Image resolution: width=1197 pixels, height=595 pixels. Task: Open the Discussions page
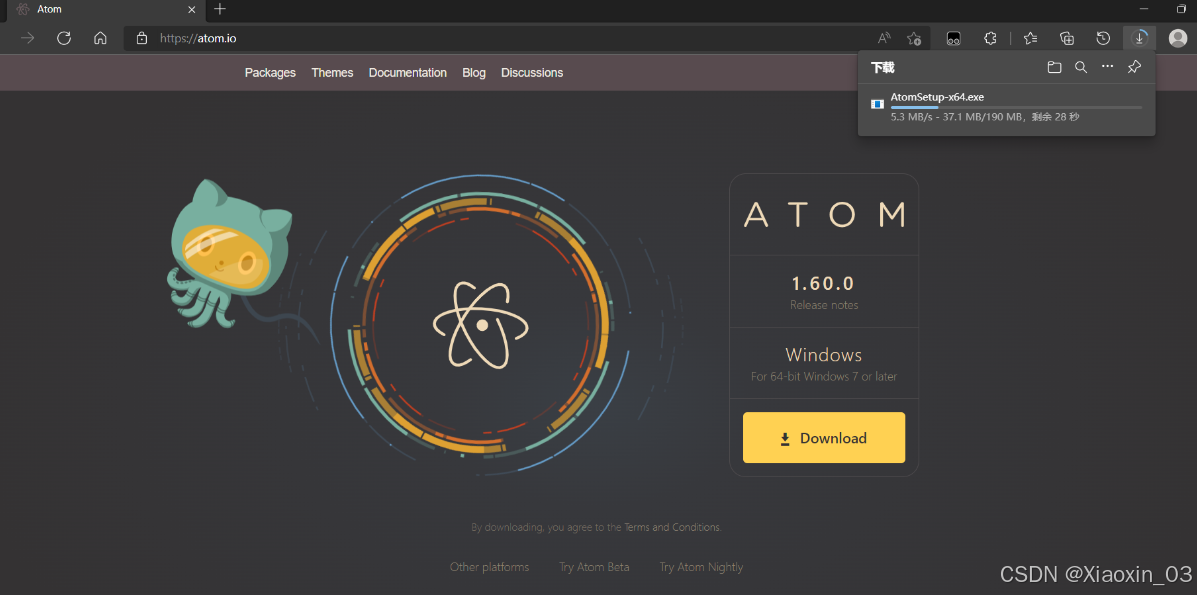532,73
